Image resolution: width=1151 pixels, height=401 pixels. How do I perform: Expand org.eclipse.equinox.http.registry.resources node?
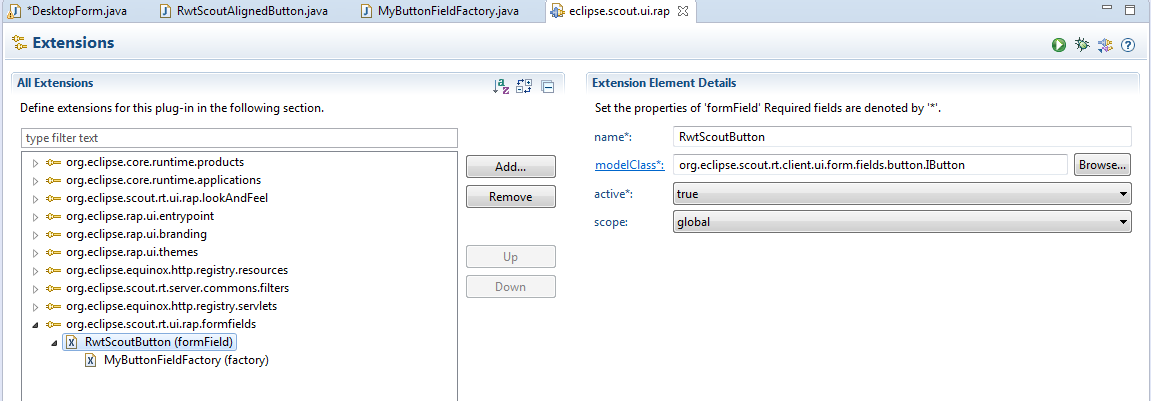(35, 271)
